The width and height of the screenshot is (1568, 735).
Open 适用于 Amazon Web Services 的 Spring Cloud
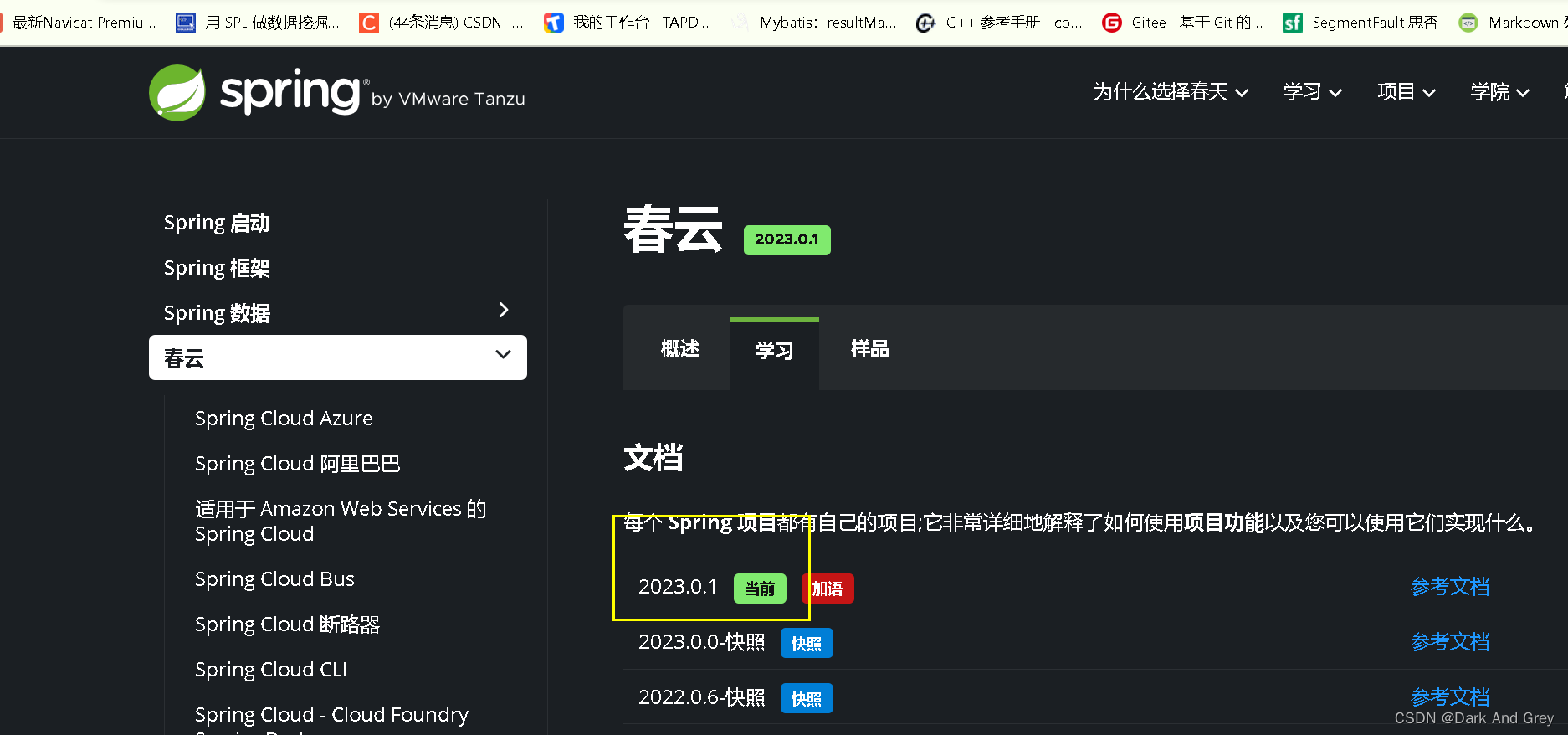[x=341, y=522]
